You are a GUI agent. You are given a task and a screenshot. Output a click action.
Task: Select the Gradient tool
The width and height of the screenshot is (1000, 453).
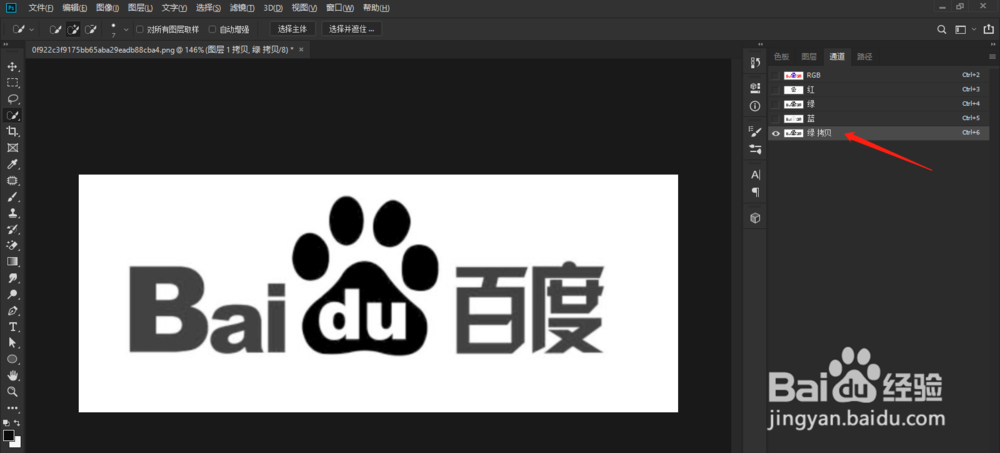(12, 262)
